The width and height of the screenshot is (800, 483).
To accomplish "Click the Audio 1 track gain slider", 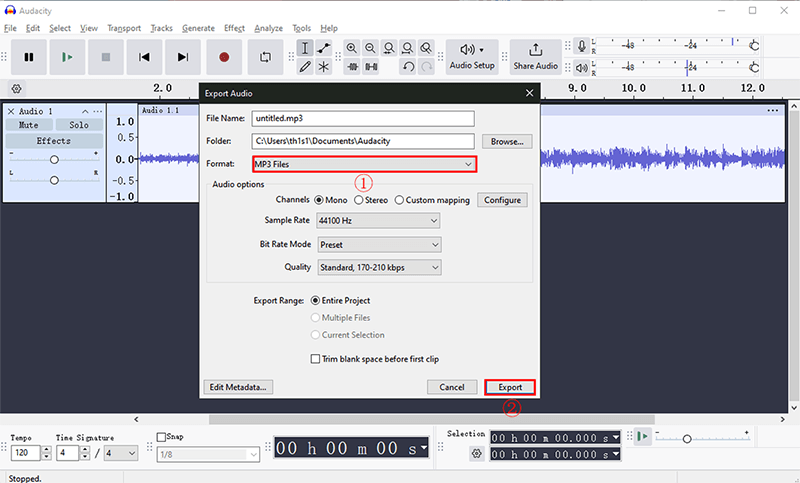I will (54, 160).
